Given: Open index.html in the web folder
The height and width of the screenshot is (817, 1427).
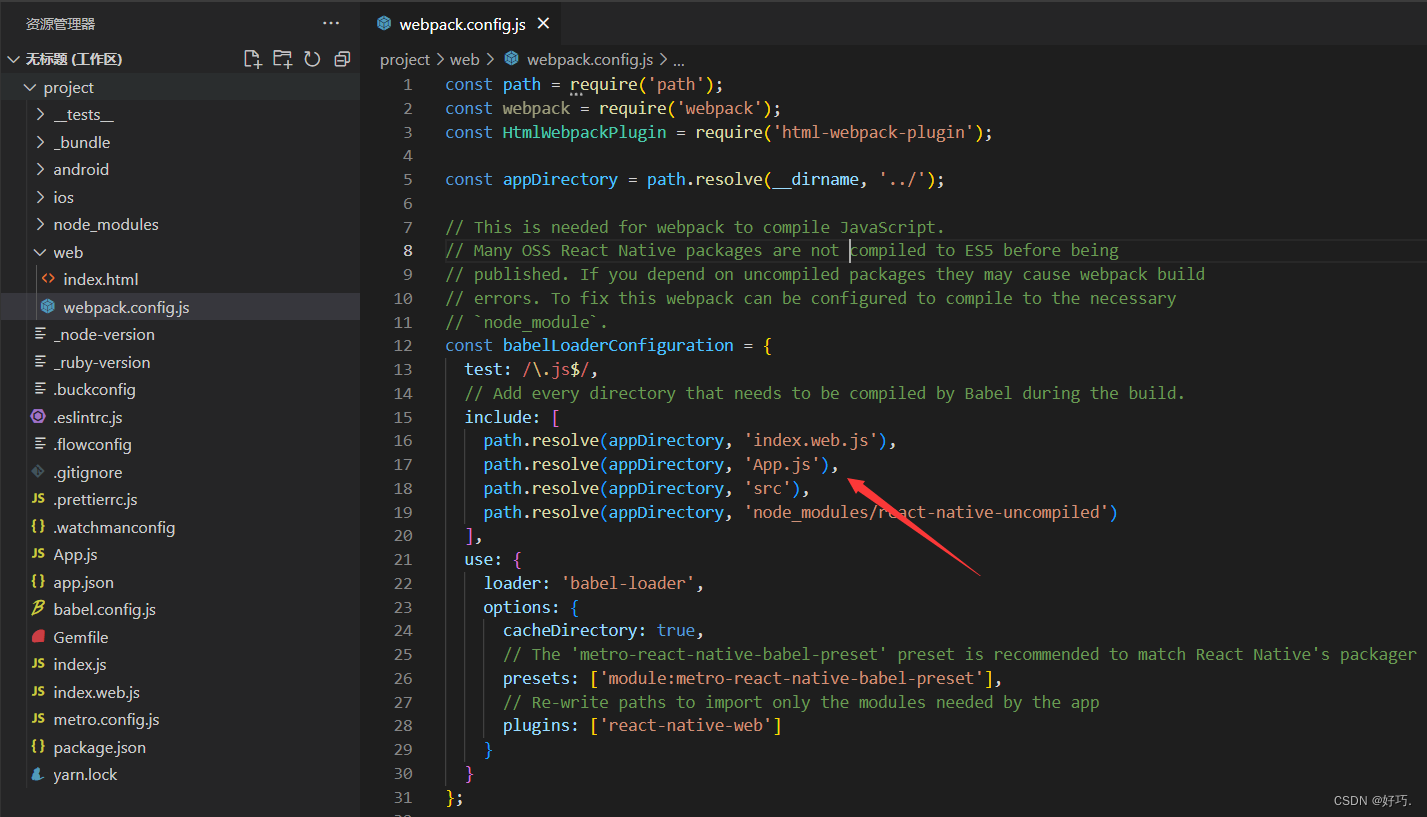Looking at the screenshot, I should tap(180, 280).
